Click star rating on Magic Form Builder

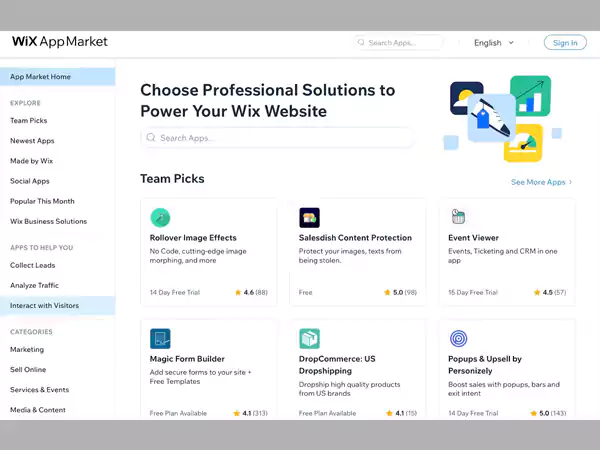point(250,413)
